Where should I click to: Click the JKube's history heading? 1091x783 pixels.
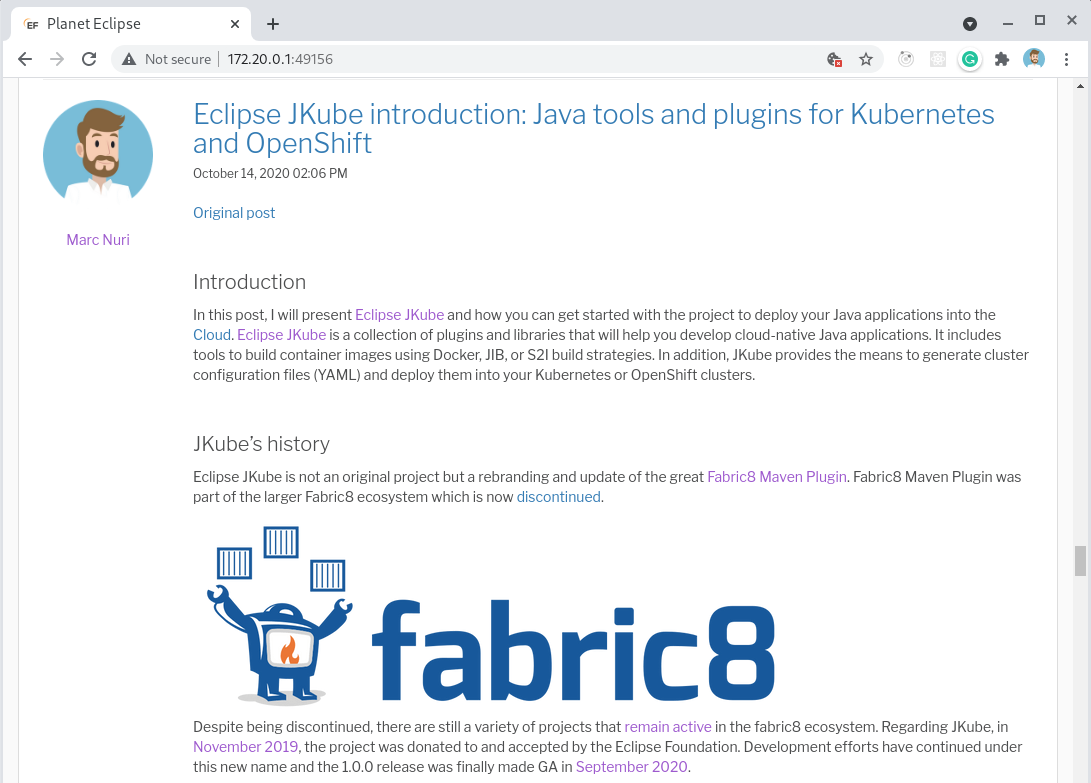[x=261, y=444]
